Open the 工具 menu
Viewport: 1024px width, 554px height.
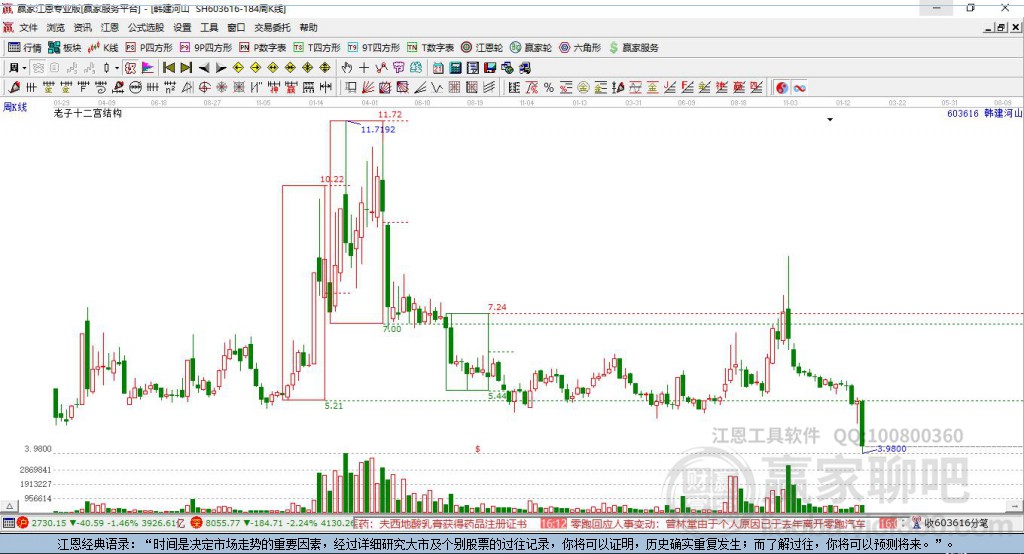[x=209, y=27]
